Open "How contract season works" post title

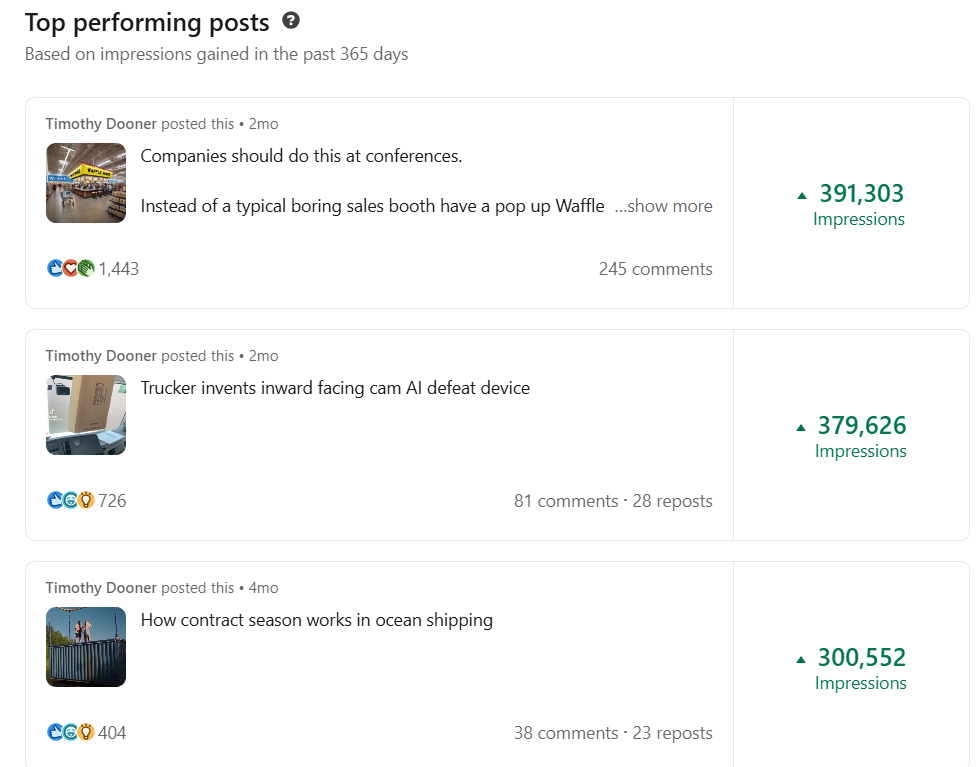pos(316,620)
